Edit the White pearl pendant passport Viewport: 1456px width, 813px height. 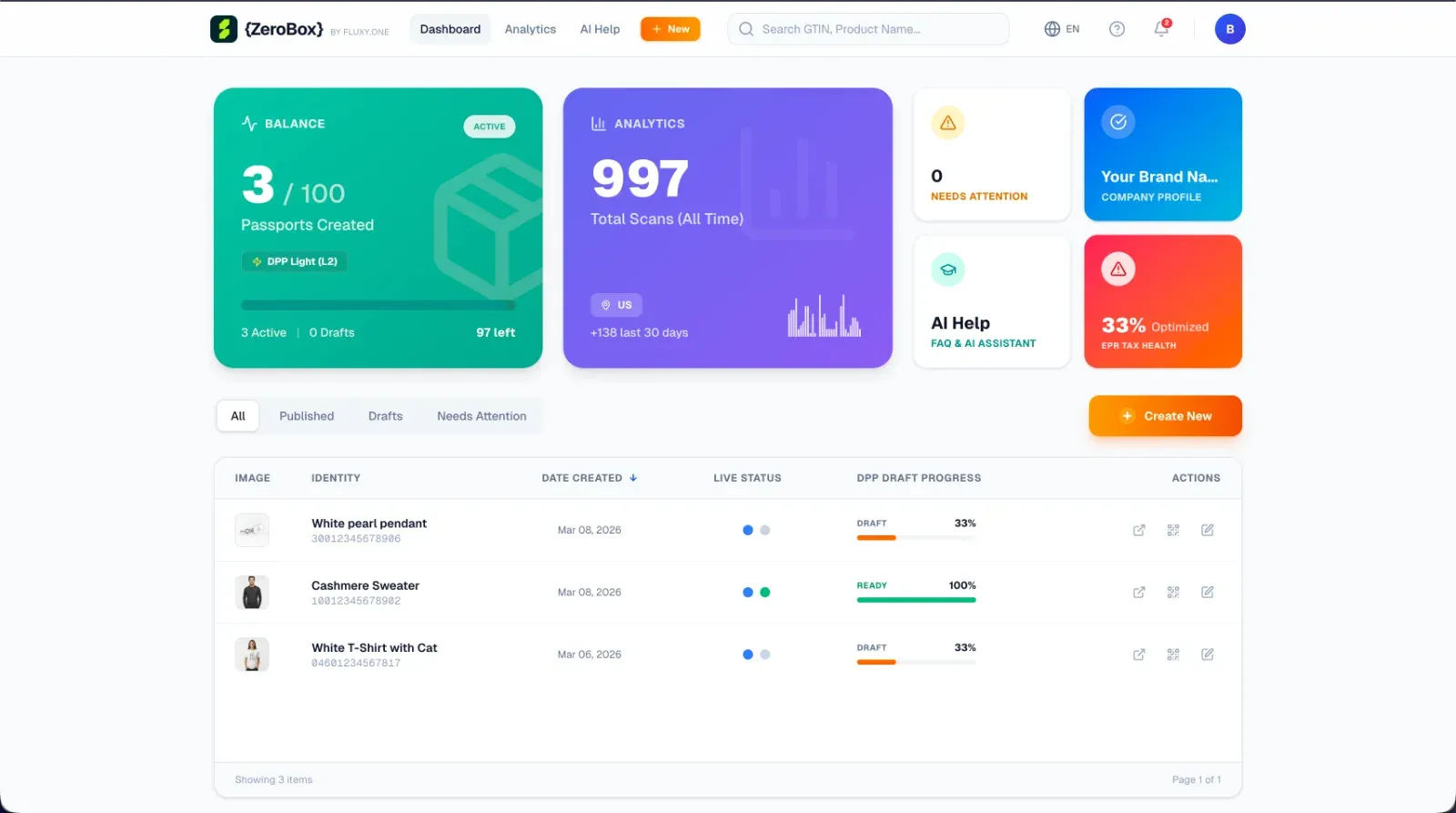[1208, 530]
